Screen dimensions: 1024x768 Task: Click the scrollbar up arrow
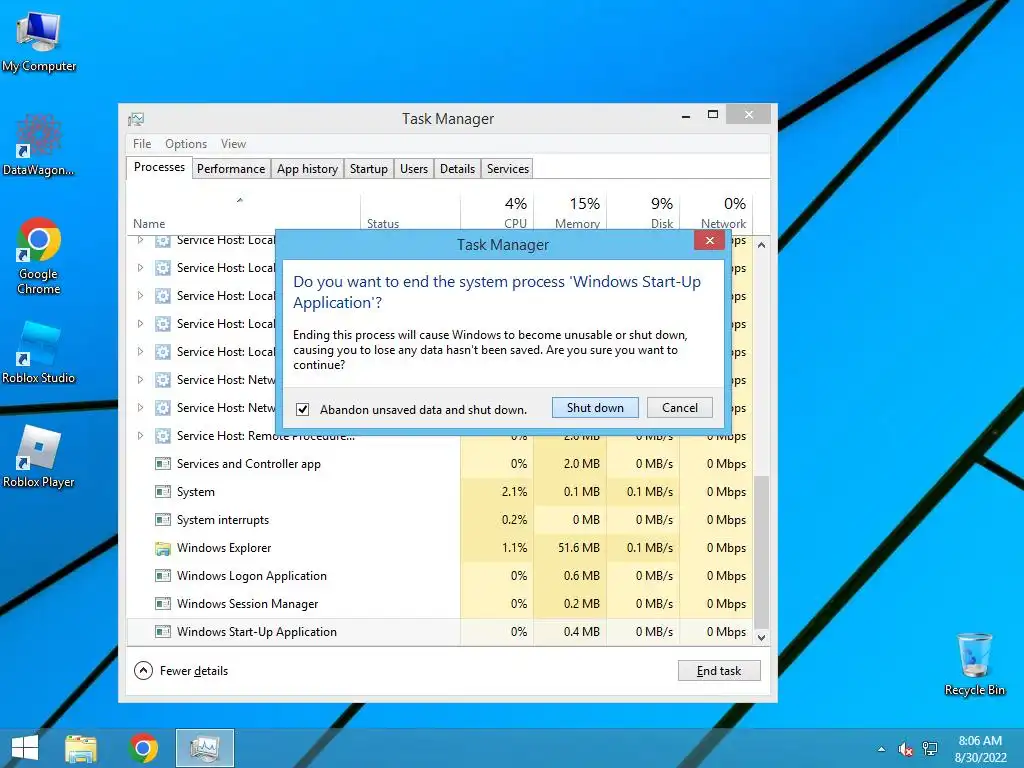click(761, 245)
